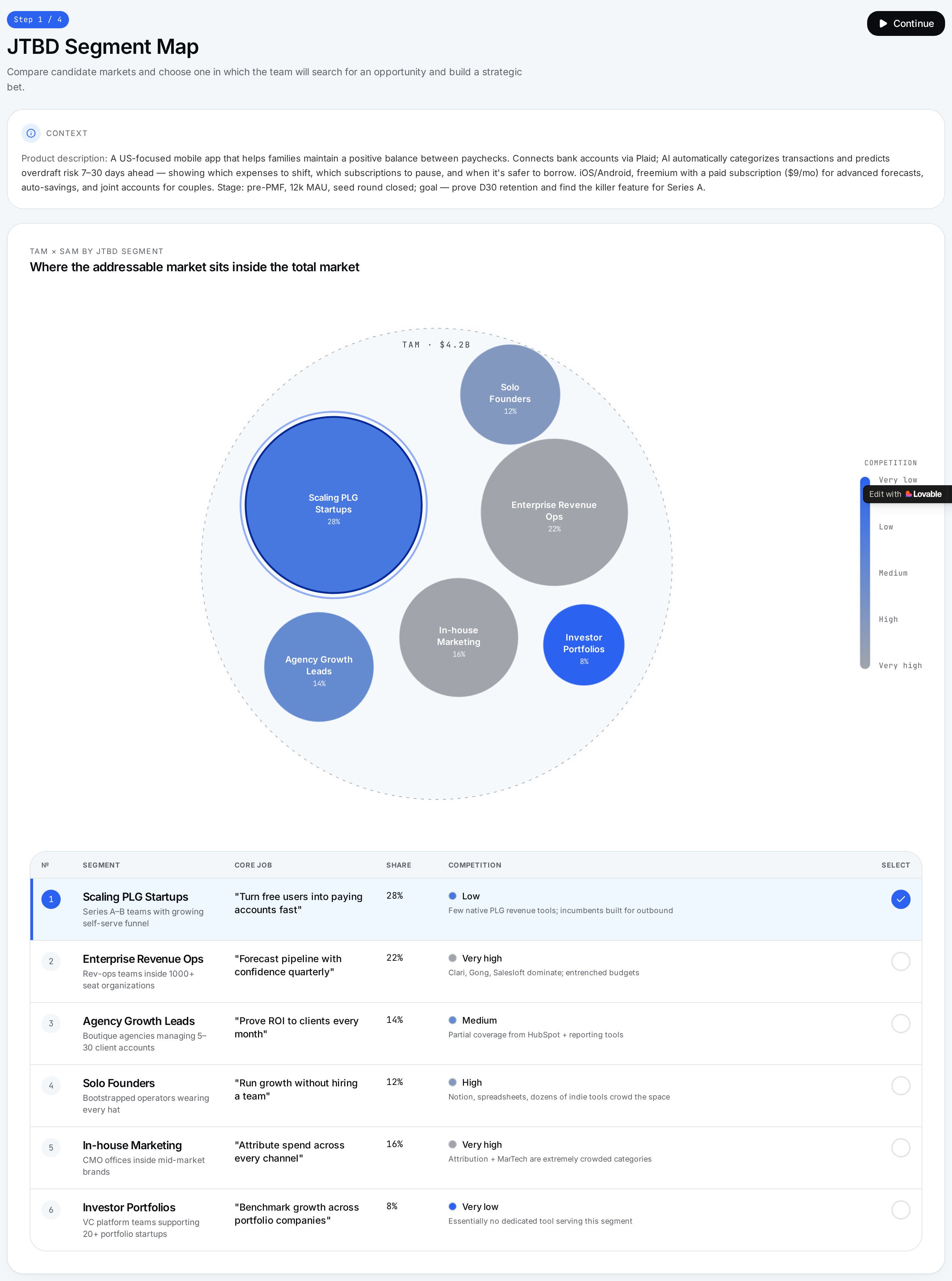Select the Investor Portfolios radio button
The width and height of the screenshot is (952, 1281).
point(901,1210)
